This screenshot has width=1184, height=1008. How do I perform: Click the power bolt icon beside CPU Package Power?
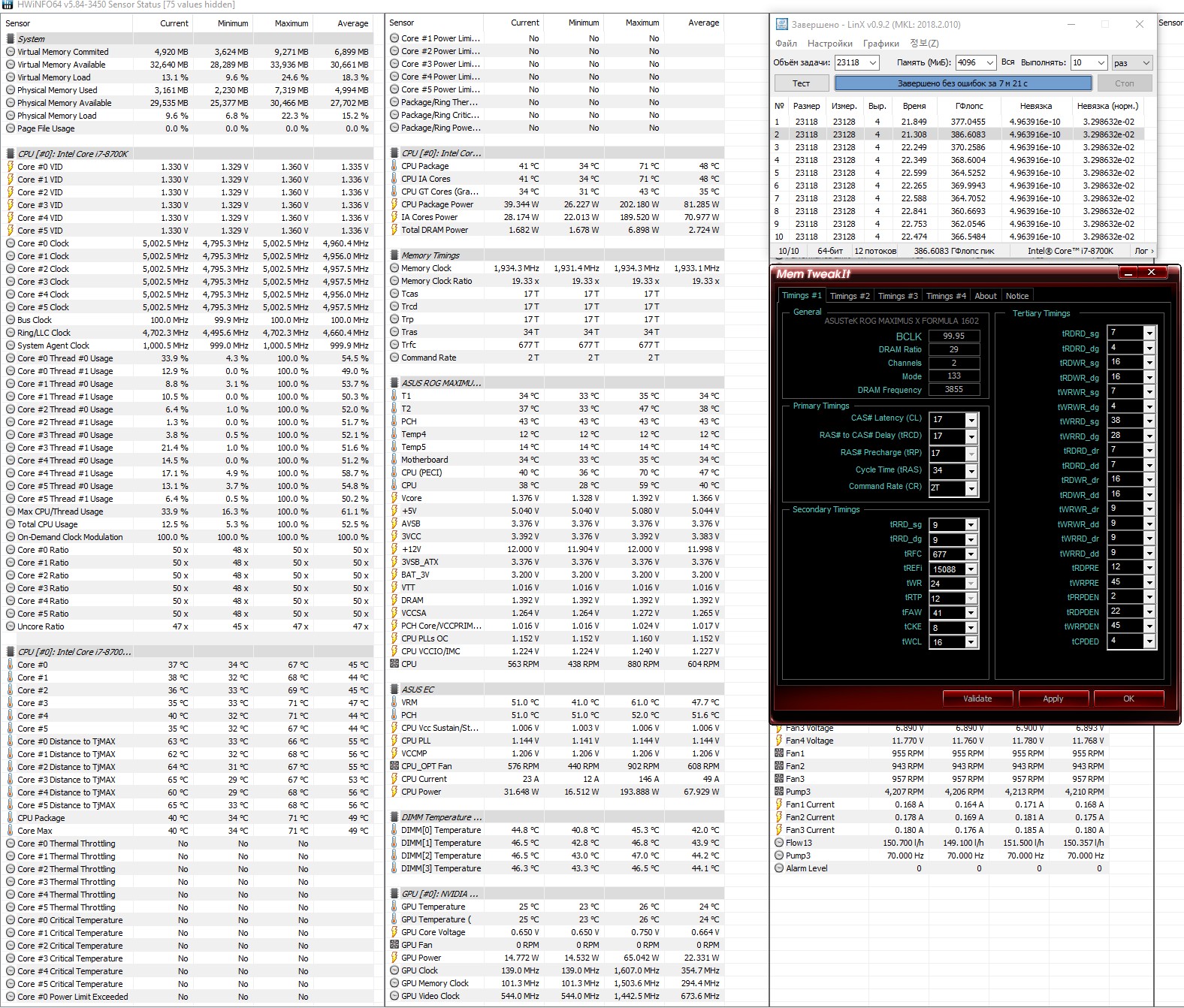pyautogui.click(x=394, y=204)
